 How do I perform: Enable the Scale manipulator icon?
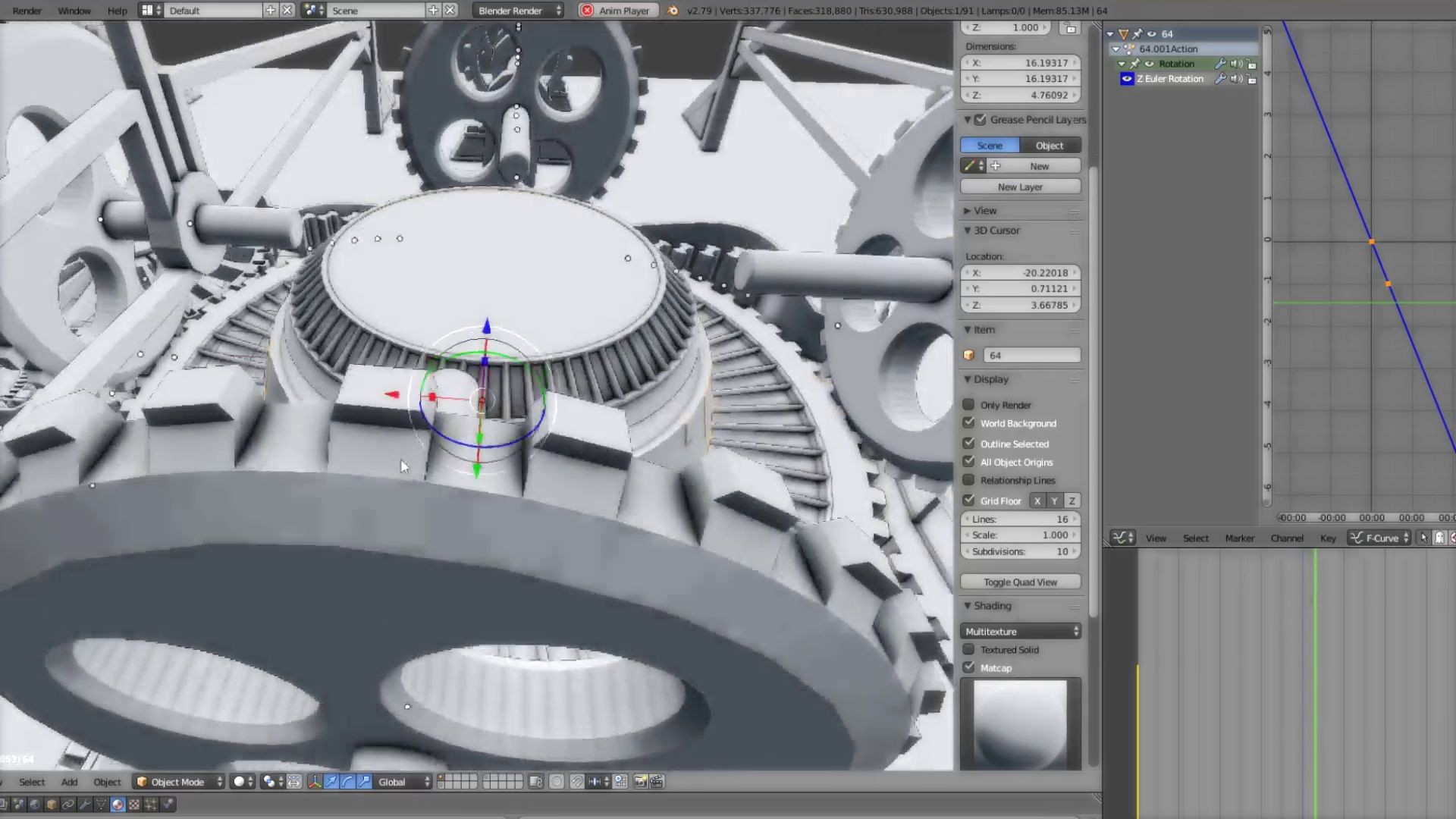point(365,781)
